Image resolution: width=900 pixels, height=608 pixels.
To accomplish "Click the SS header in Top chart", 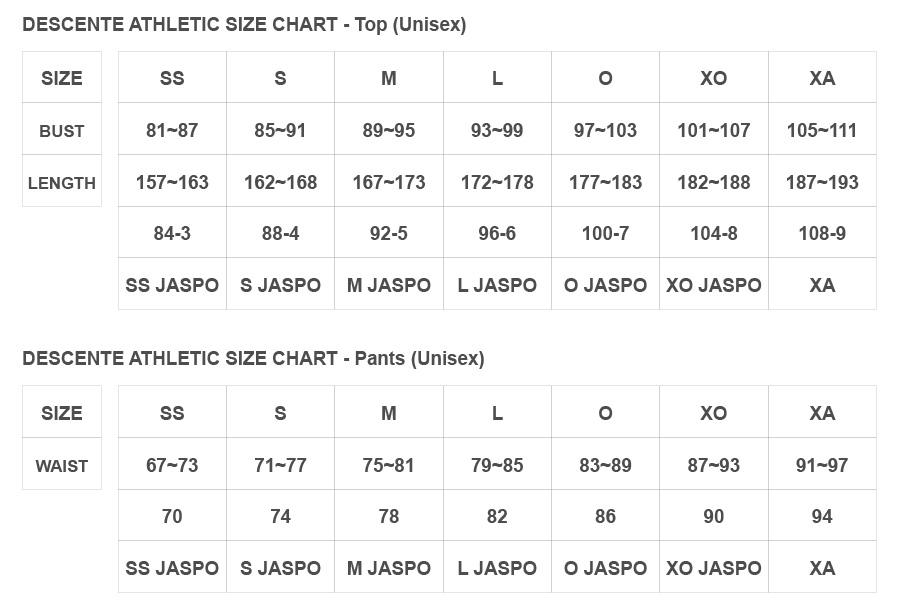I will coord(172,78).
